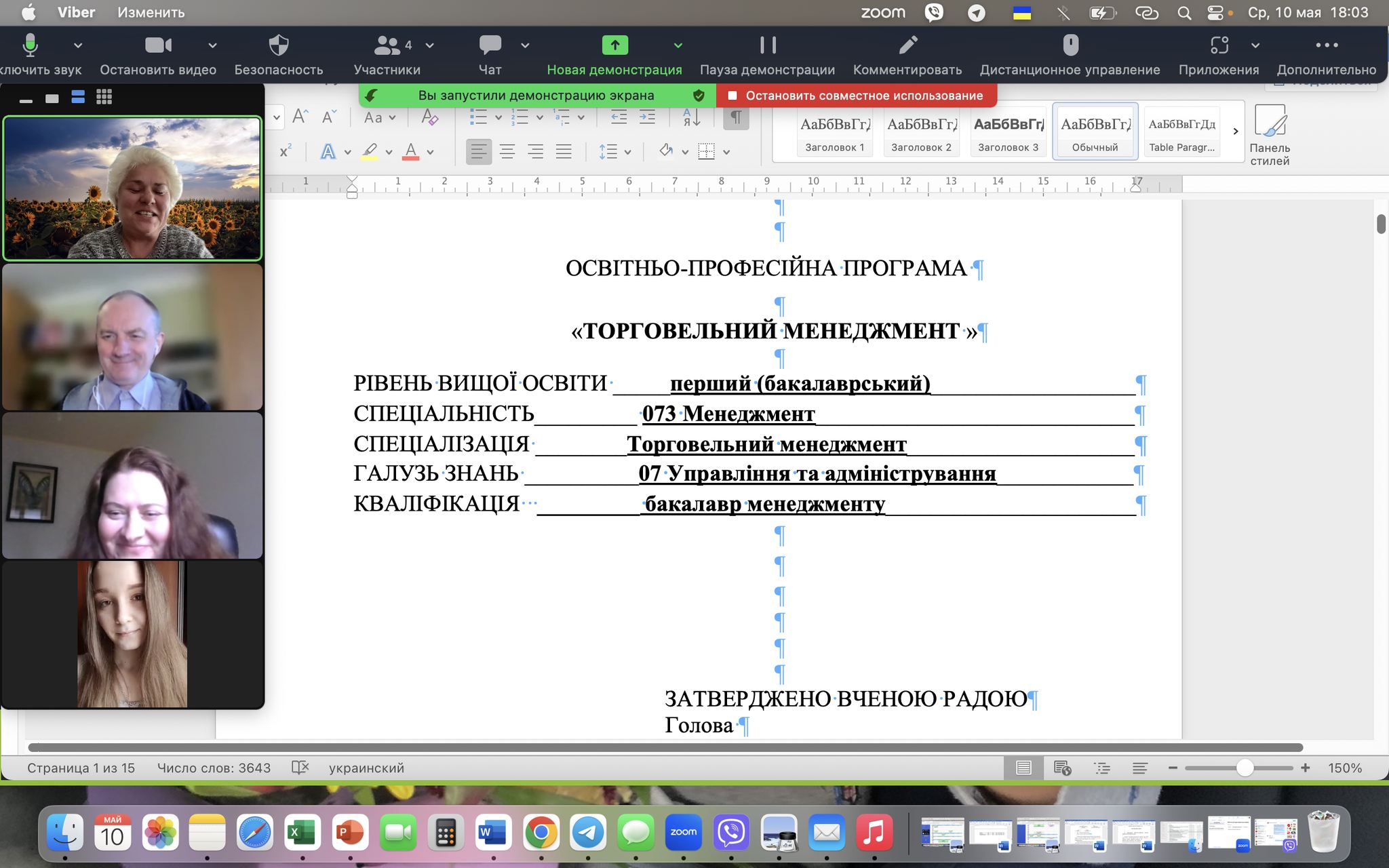Switch to web layout view
The height and width of the screenshot is (868, 1389).
coord(1062,768)
